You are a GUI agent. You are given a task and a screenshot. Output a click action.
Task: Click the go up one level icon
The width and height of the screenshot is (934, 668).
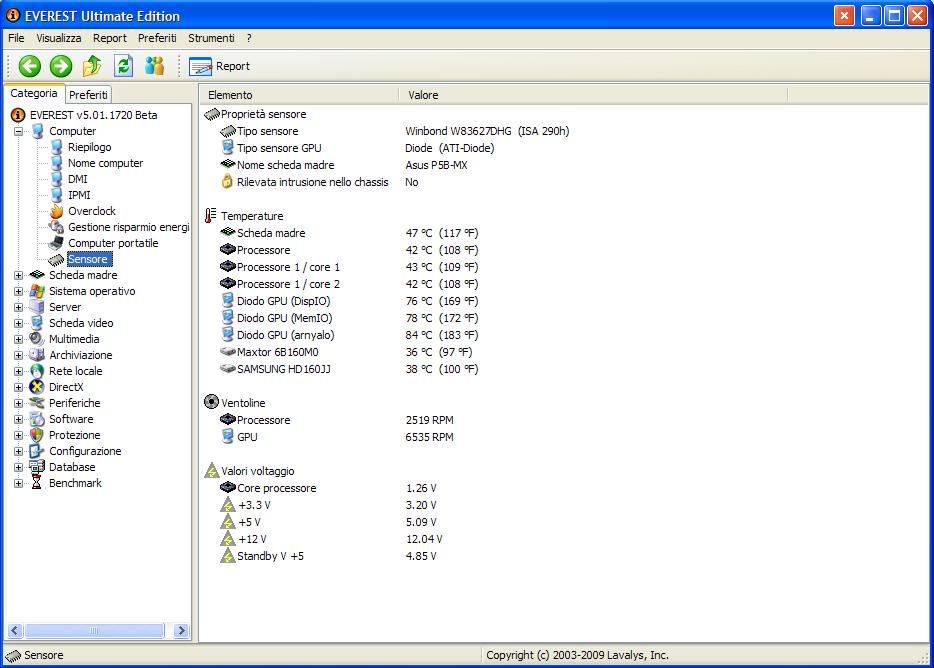click(x=92, y=66)
